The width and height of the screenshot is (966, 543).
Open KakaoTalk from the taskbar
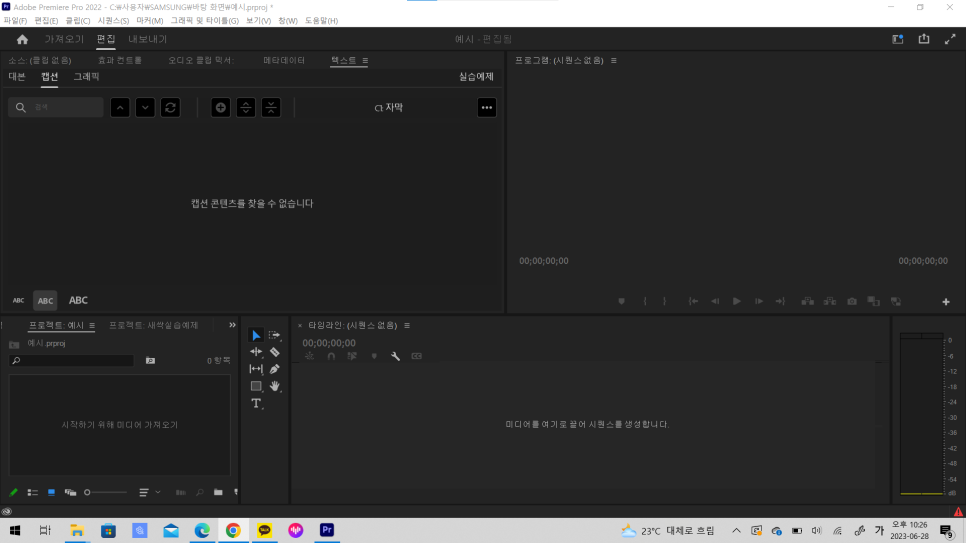(x=264, y=531)
